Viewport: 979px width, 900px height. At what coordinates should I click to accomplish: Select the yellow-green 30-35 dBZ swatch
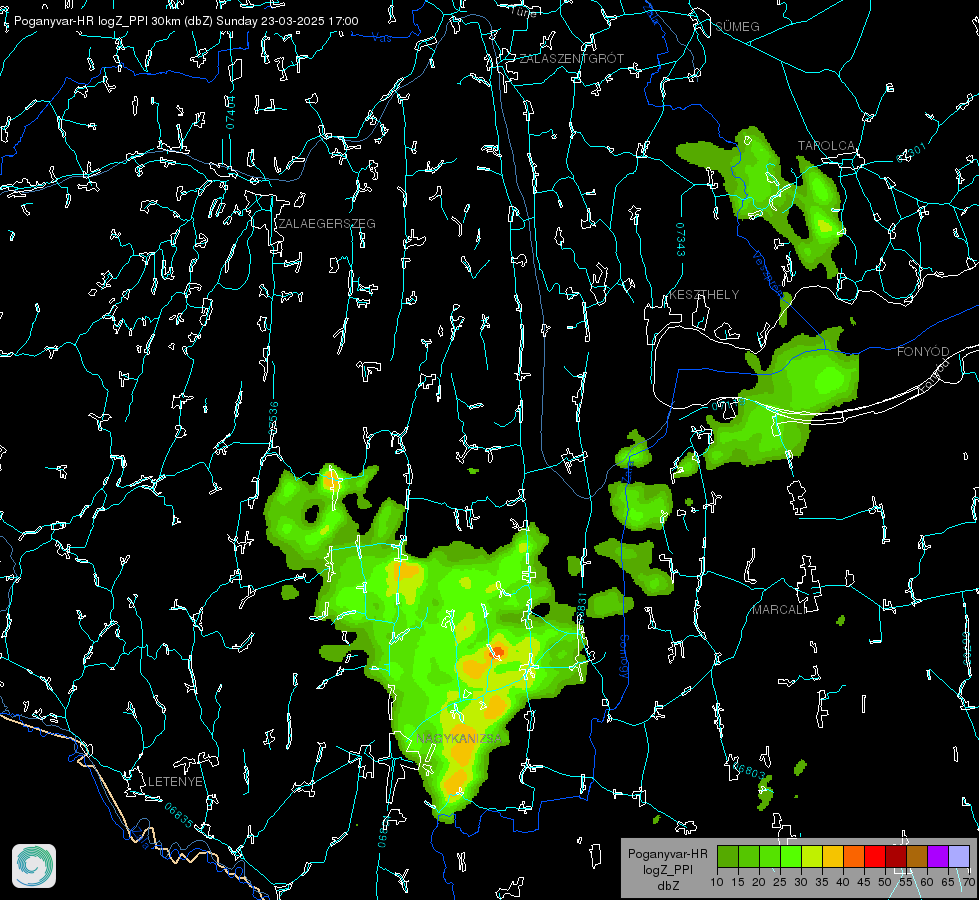click(812, 856)
